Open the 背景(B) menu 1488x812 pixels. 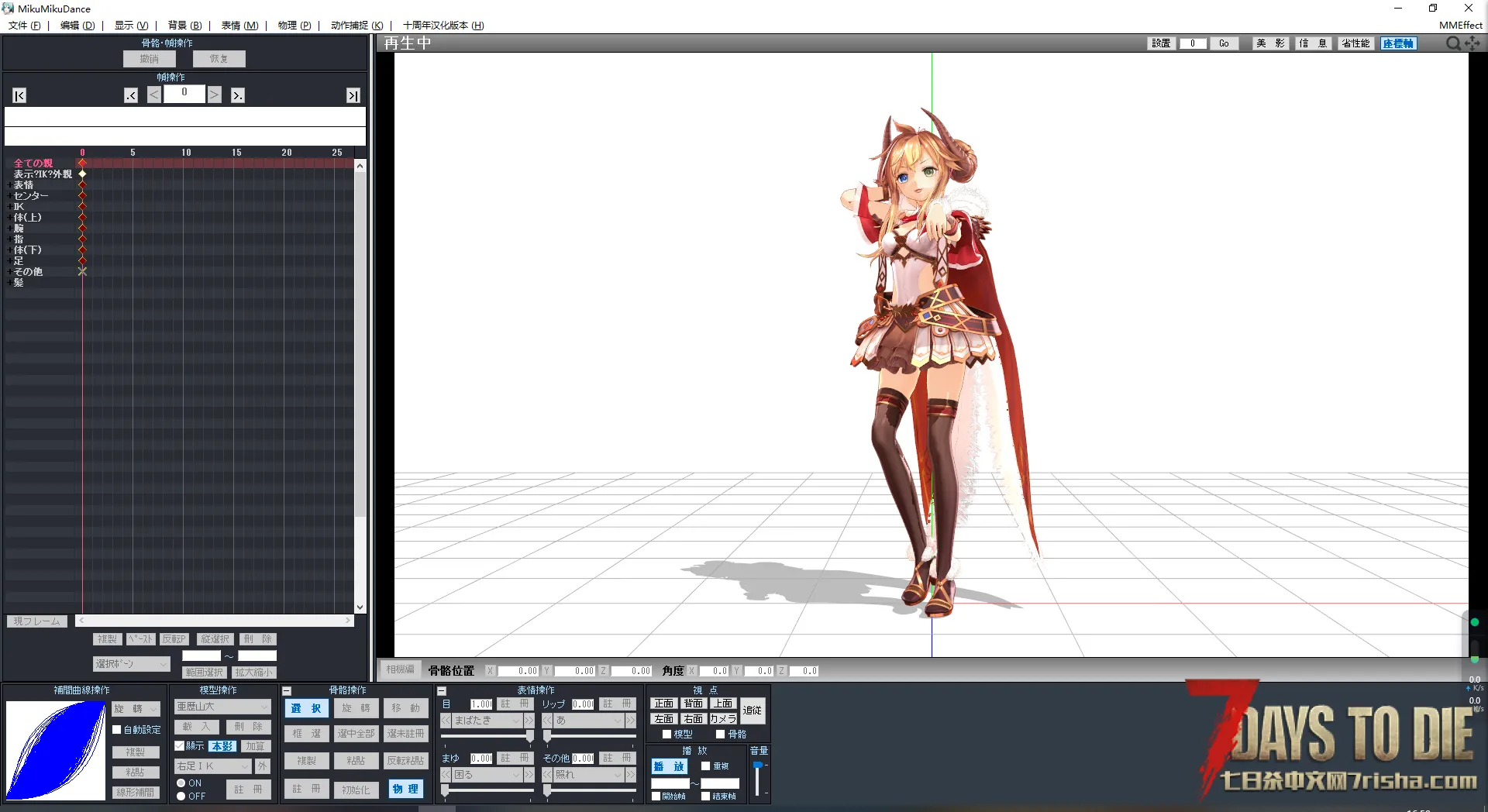coord(184,26)
